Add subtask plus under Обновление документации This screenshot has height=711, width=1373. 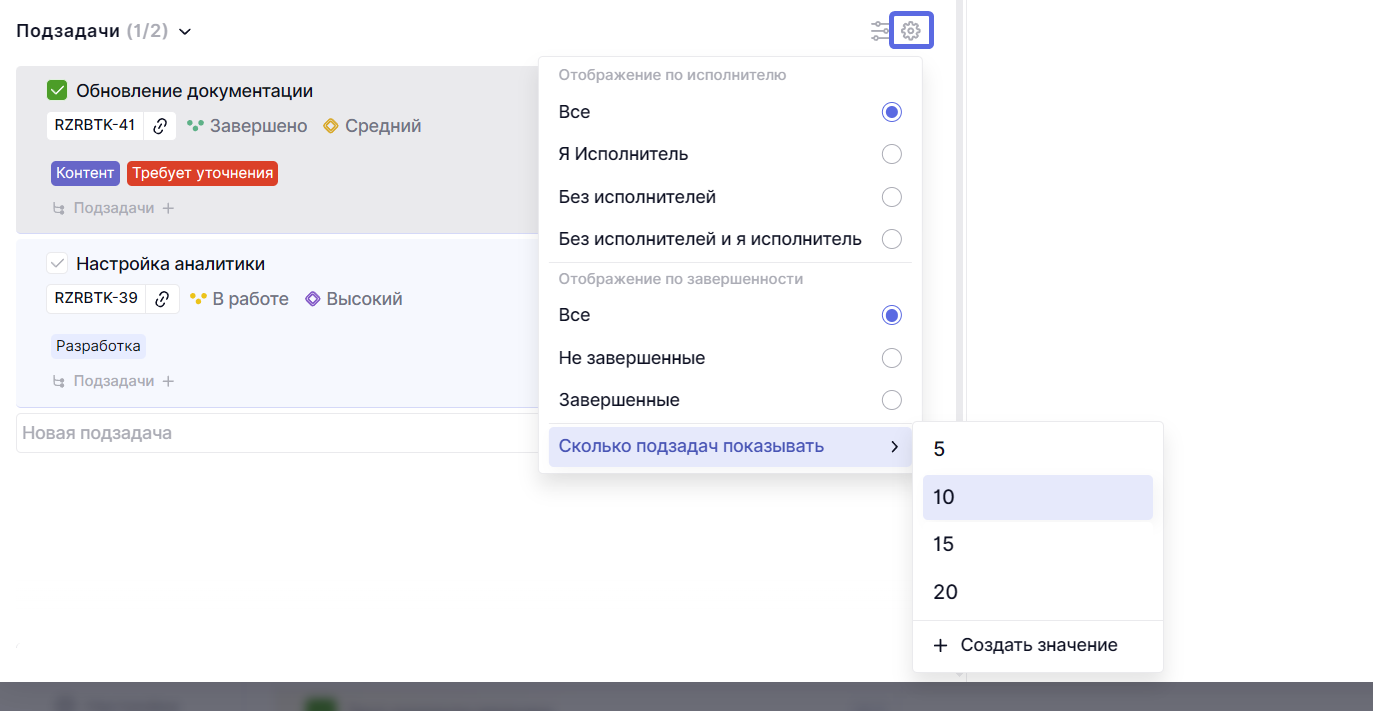click(168, 209)
